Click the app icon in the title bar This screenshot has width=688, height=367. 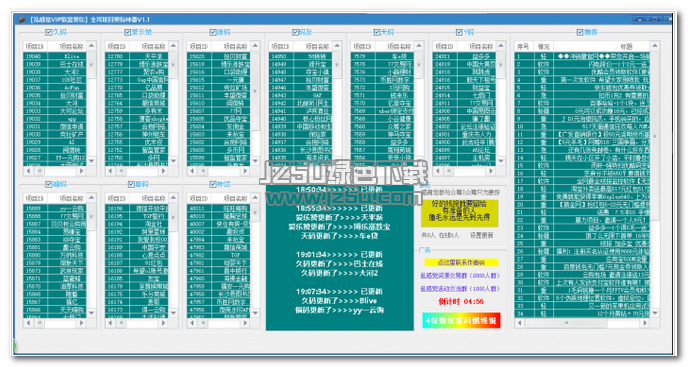pos(22,20)
